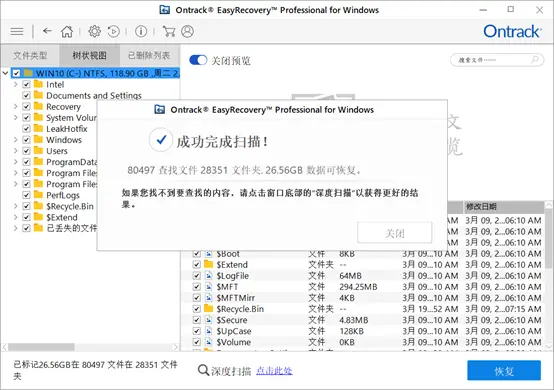Click the 点击此处 deep scan link

pos(274,371)
